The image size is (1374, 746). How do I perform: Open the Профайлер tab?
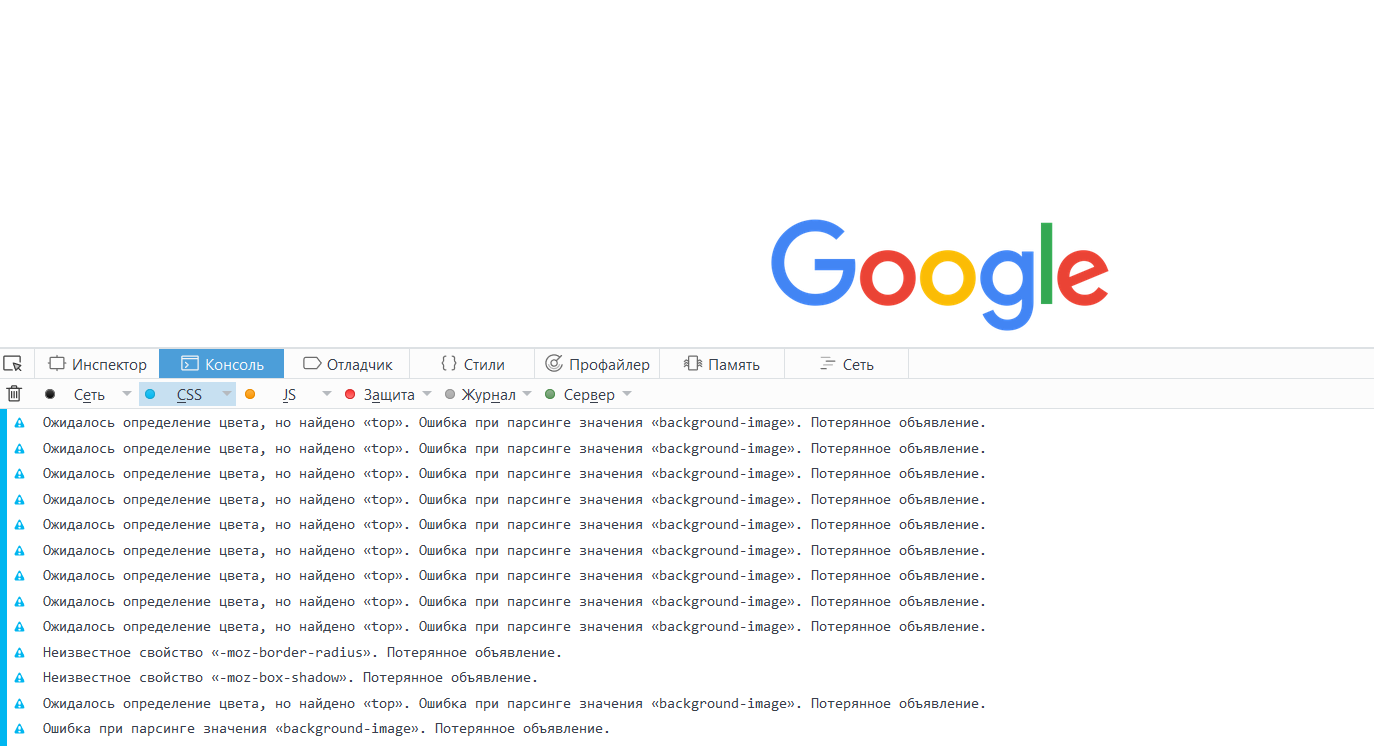point(598,364)
